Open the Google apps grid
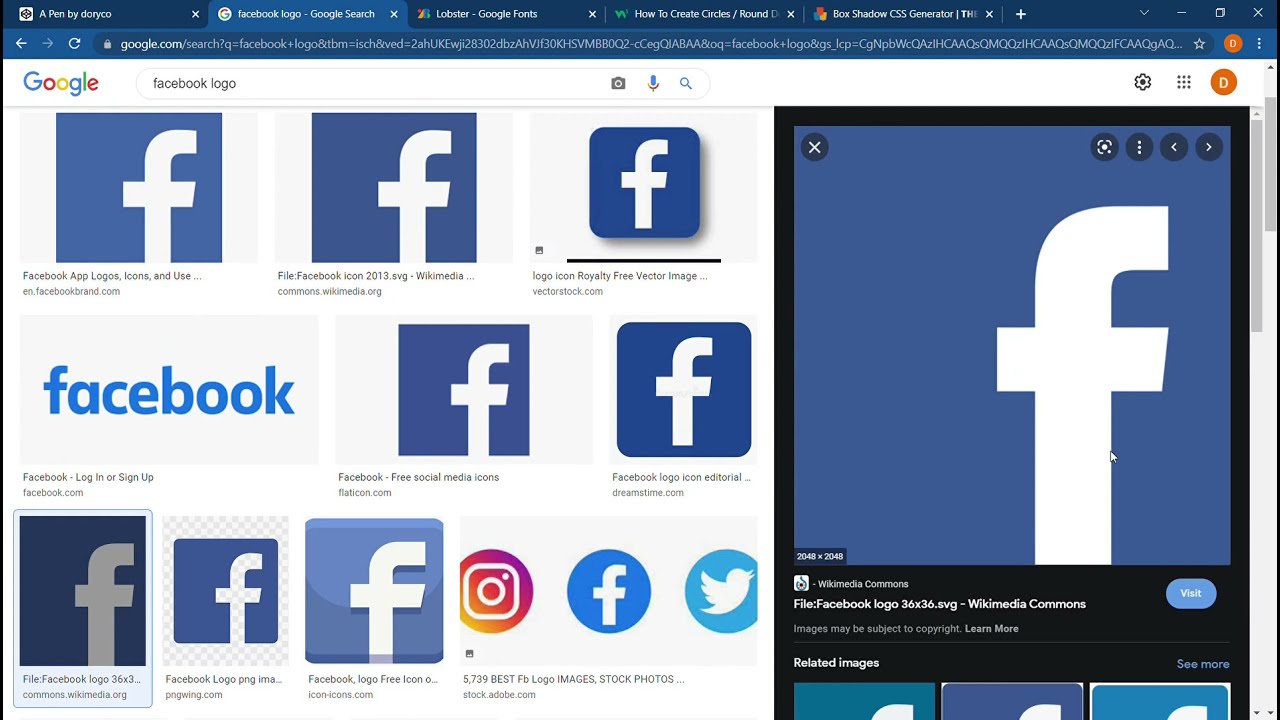This screenshot has width=1280, height=720. 1184,83
